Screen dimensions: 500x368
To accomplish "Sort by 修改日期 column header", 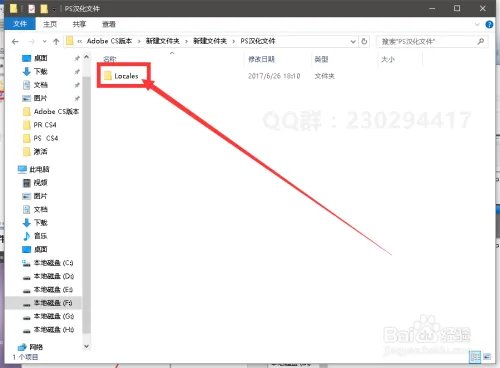I will 261,59.
